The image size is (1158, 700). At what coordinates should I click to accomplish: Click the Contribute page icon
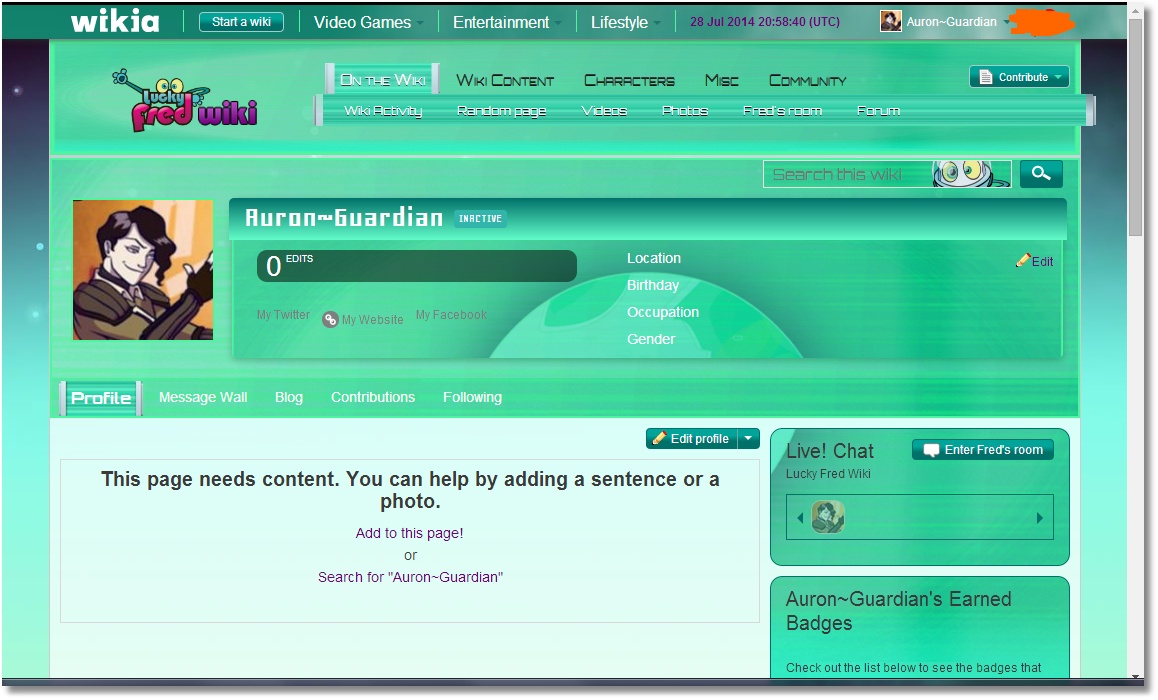click(x=985, y=77)
